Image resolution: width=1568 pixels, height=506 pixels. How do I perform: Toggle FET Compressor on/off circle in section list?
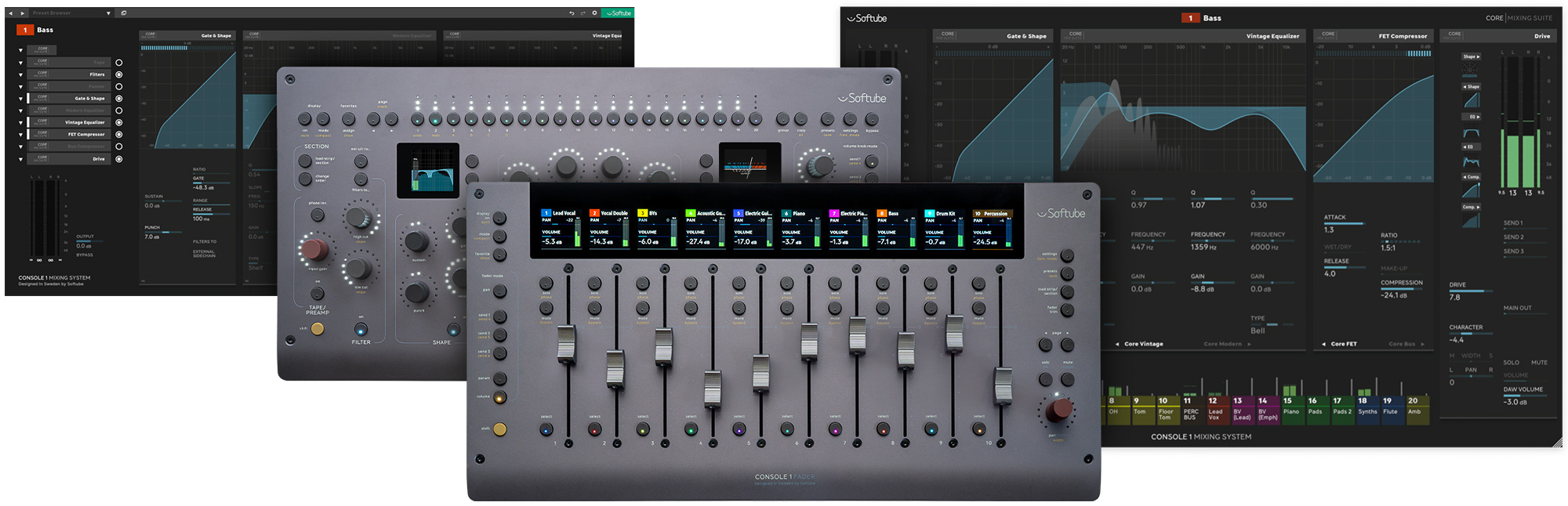click(x=119, y=135)
